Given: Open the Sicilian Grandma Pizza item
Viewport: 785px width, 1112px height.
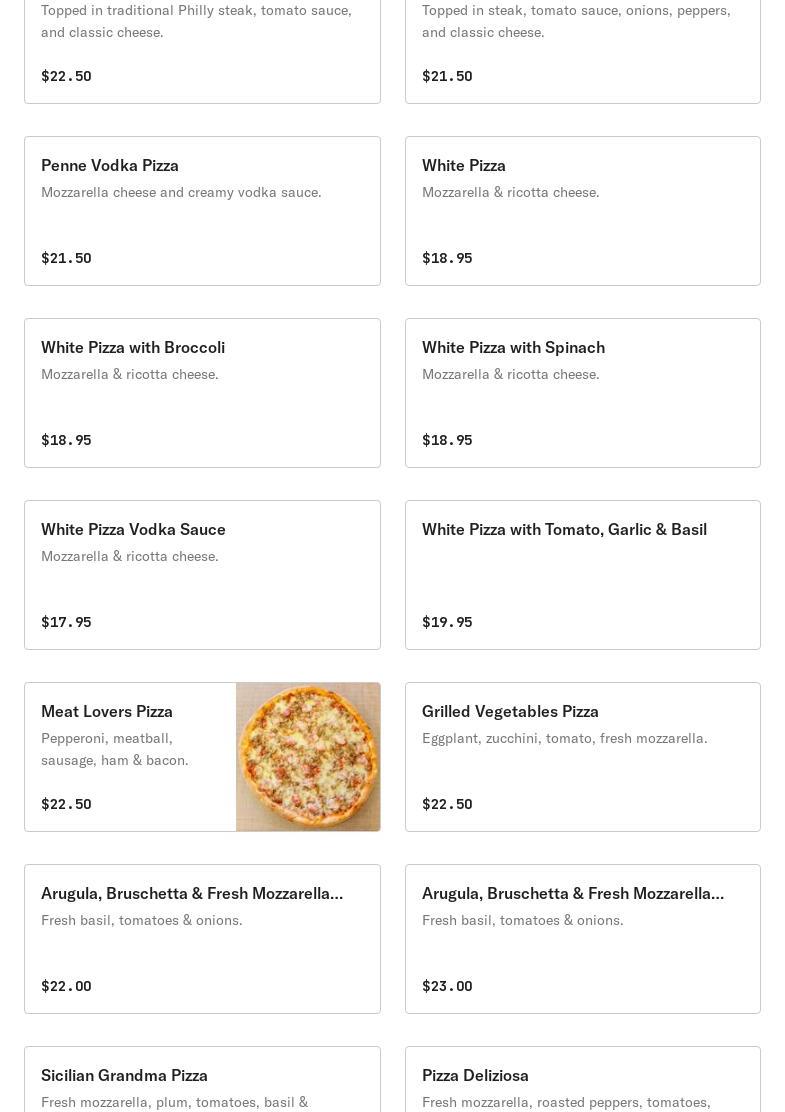Looking at the screenshot, I should (202, 1080).
